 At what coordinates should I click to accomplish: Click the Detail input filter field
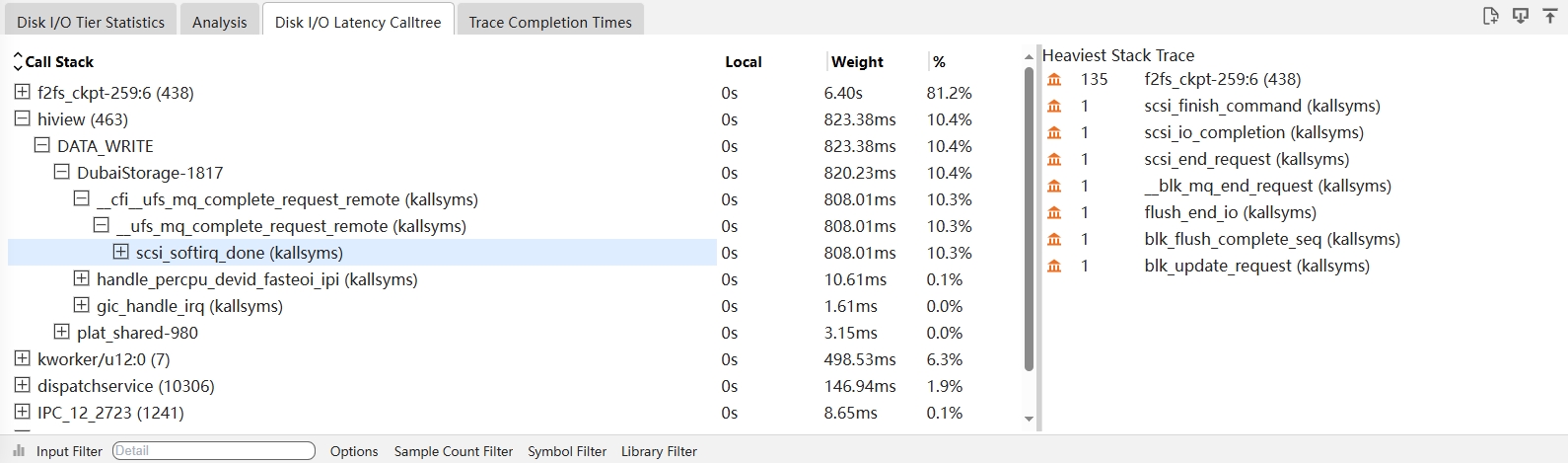(214, 451)
